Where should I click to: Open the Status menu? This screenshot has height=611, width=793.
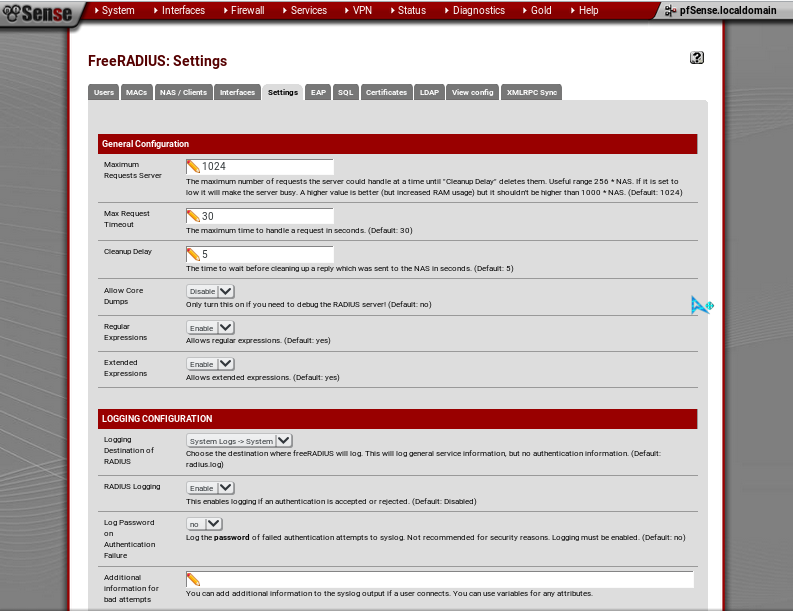(409, 10)
